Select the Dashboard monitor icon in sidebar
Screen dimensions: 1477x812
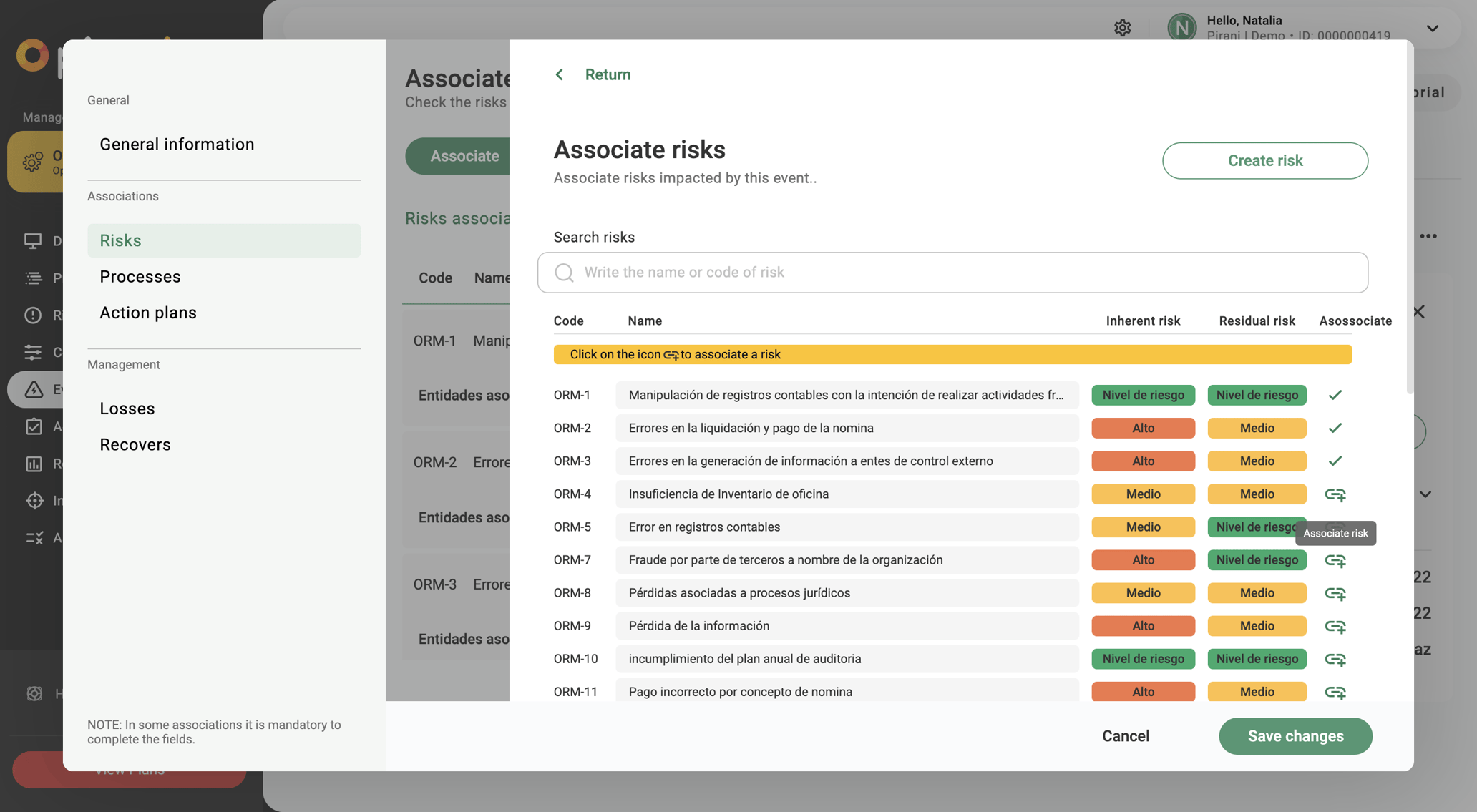34,241
